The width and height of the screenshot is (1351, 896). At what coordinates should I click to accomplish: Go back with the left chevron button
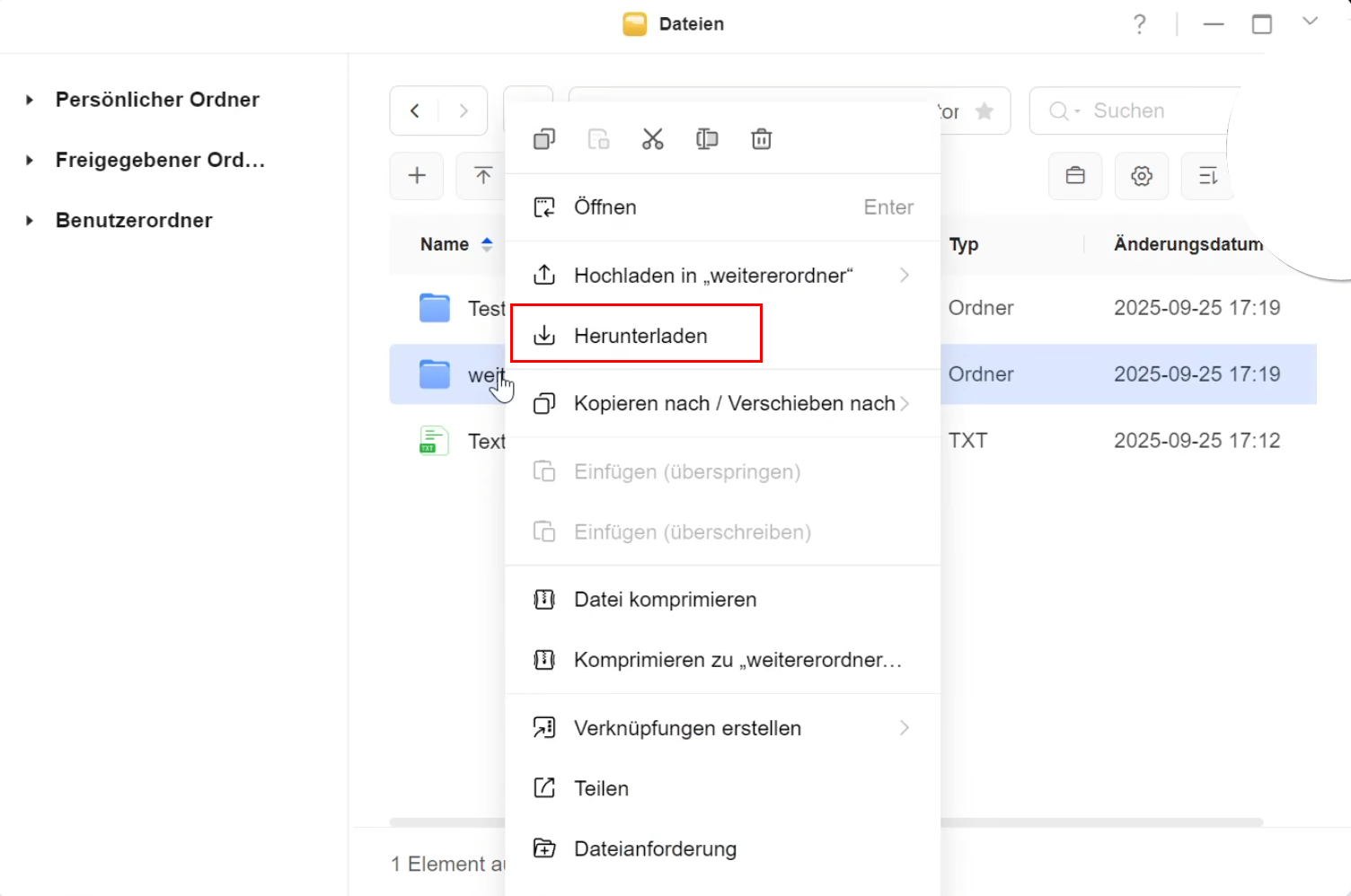[x=415, y=110]
